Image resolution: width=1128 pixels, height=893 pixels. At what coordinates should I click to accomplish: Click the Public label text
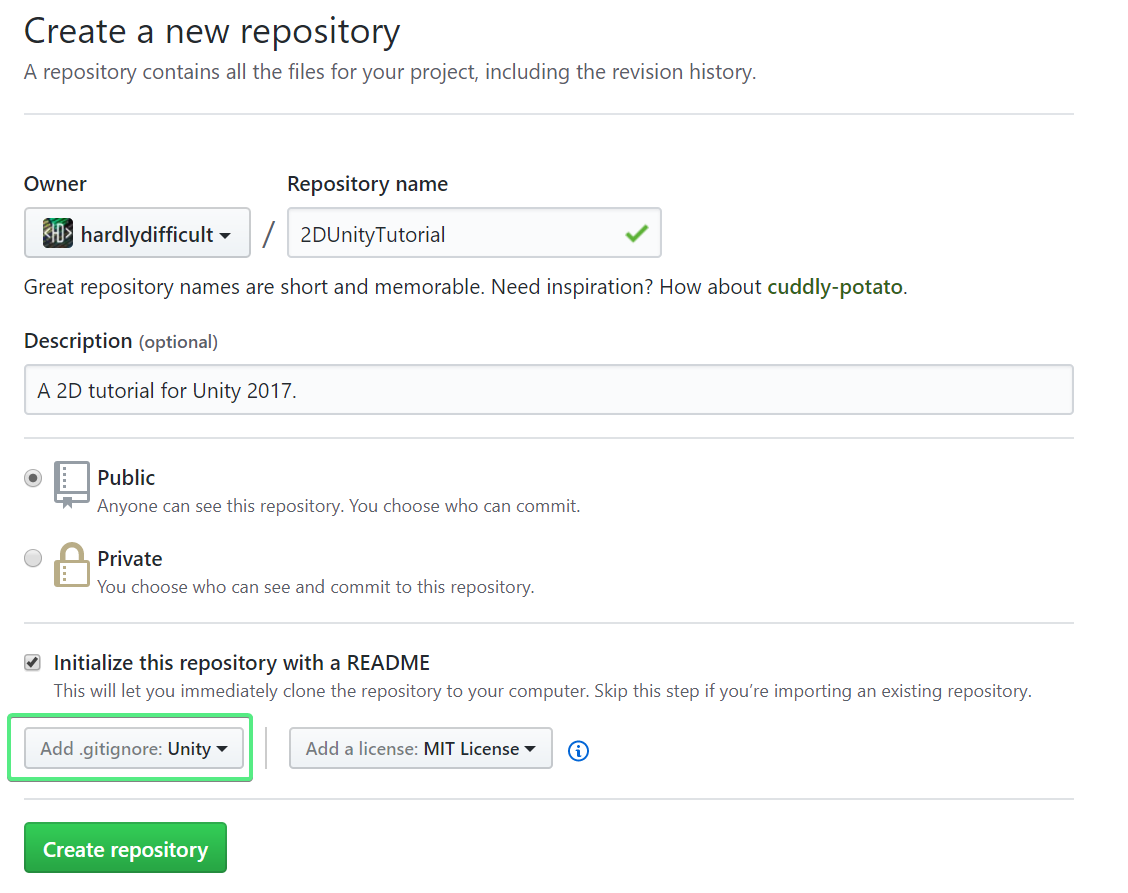coord(126,478)
